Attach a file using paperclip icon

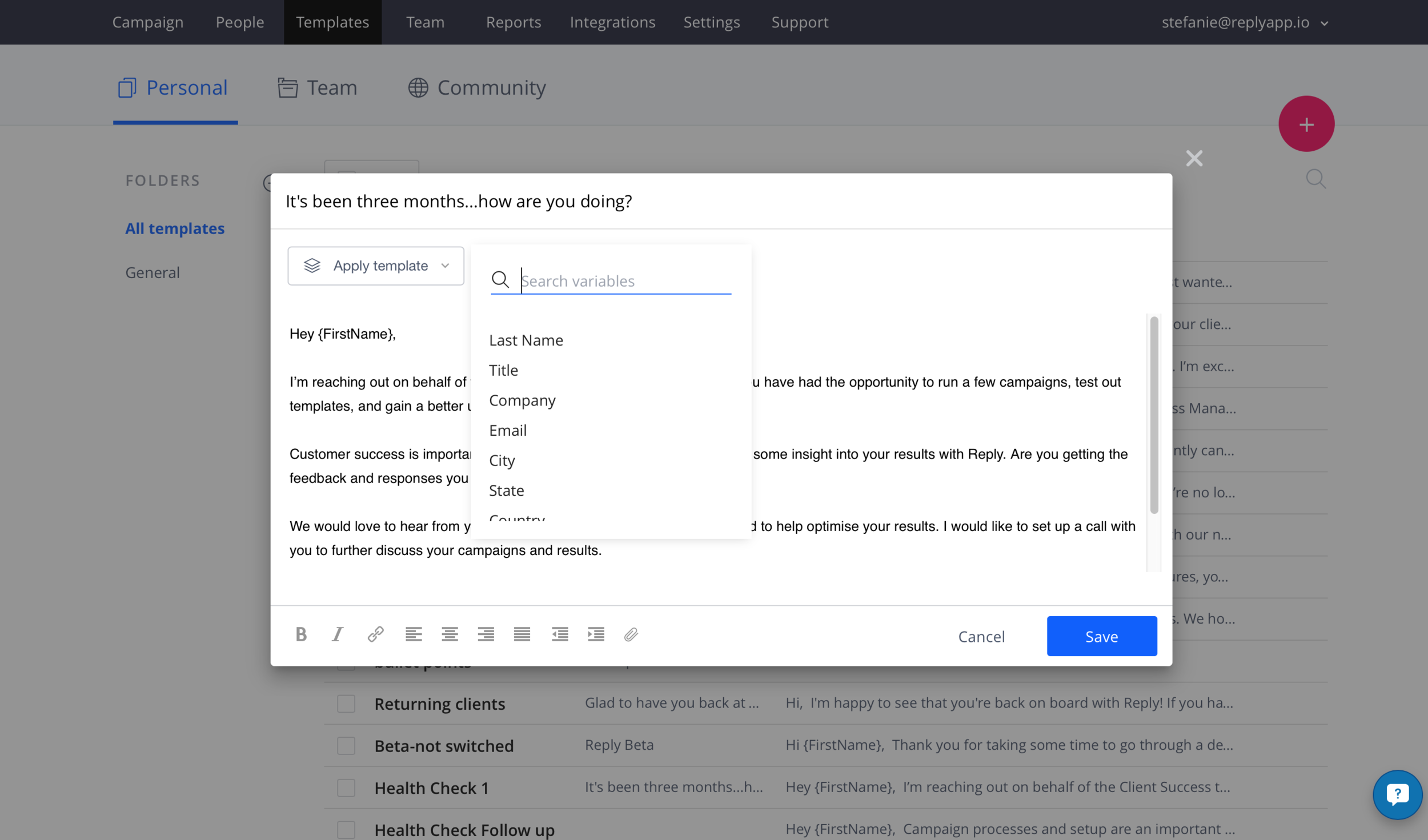pyautogui.click(x=631, y=634)
